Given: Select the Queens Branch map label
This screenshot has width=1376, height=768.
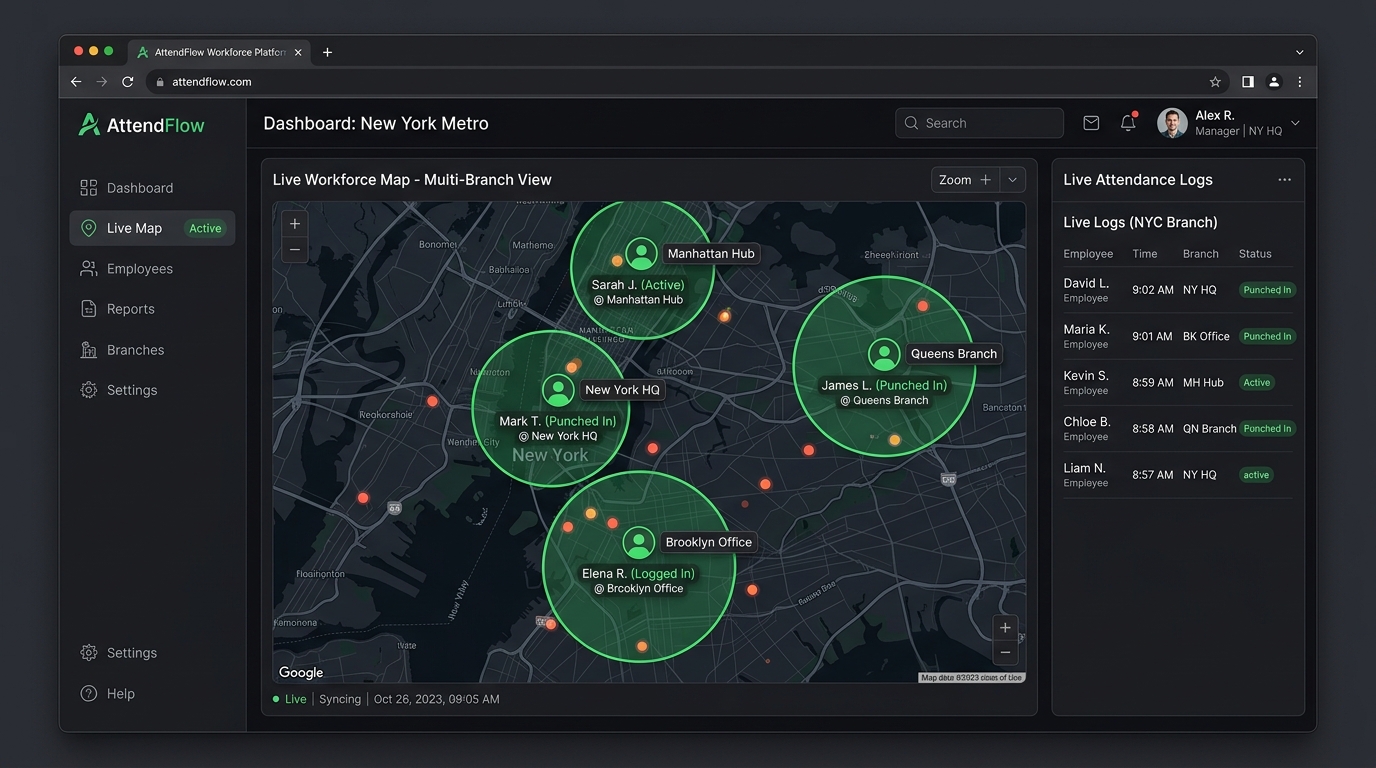Looking at the screenshot, I should [x=954, y=354].
